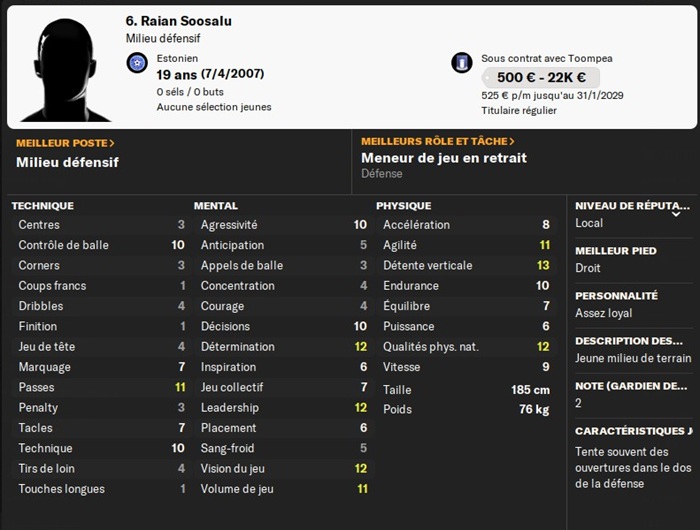Expand the Niveau de Réputation dropdown chevron
700x530 pixels.
[676, 213]
